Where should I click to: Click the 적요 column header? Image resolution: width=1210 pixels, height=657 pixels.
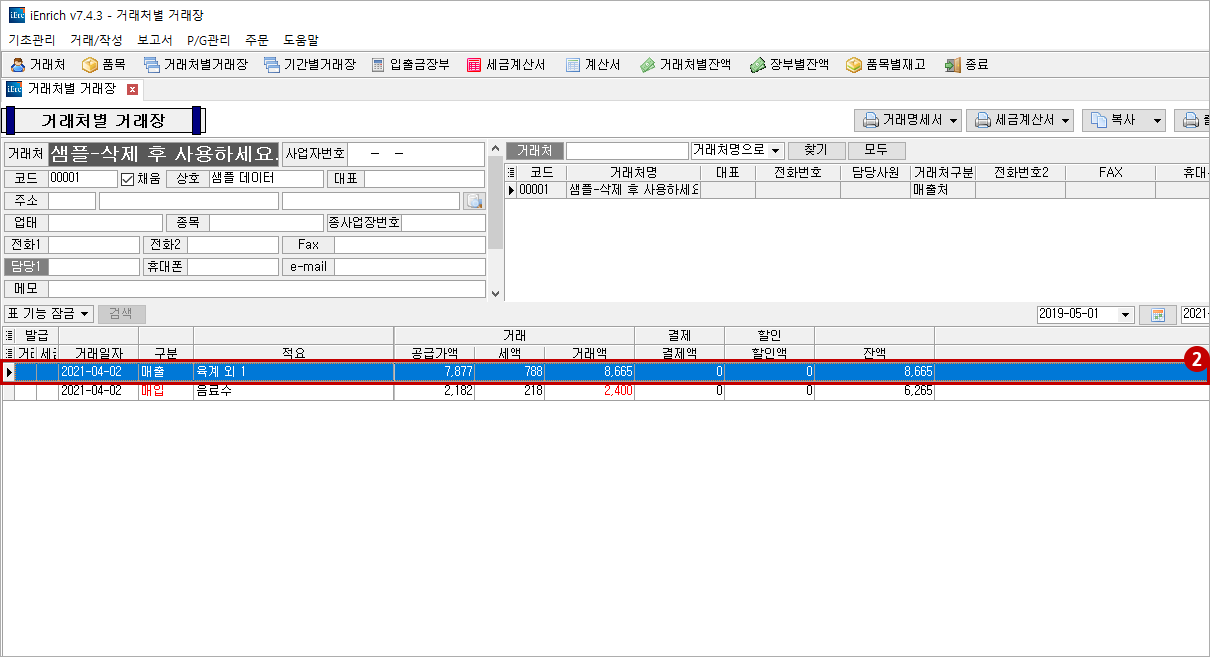pyautogui.click(x=293, y=353)
